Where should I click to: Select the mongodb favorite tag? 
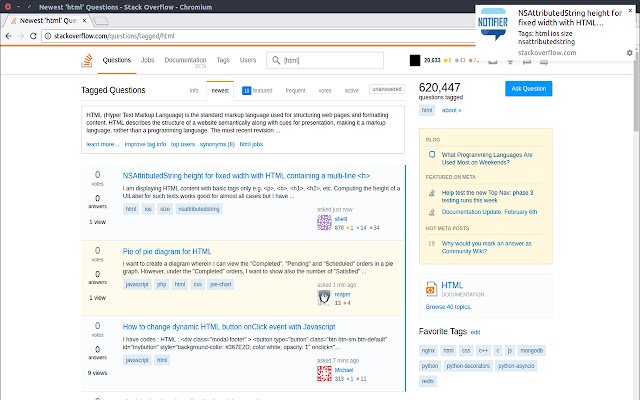(x=531, y=351)
